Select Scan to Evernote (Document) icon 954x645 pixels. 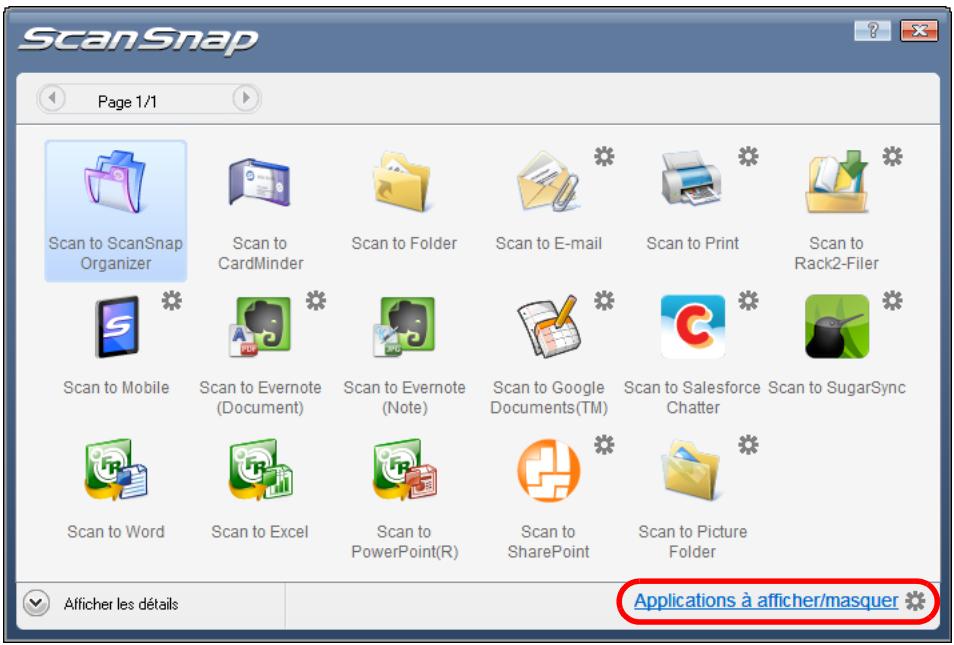click(260, 326)
